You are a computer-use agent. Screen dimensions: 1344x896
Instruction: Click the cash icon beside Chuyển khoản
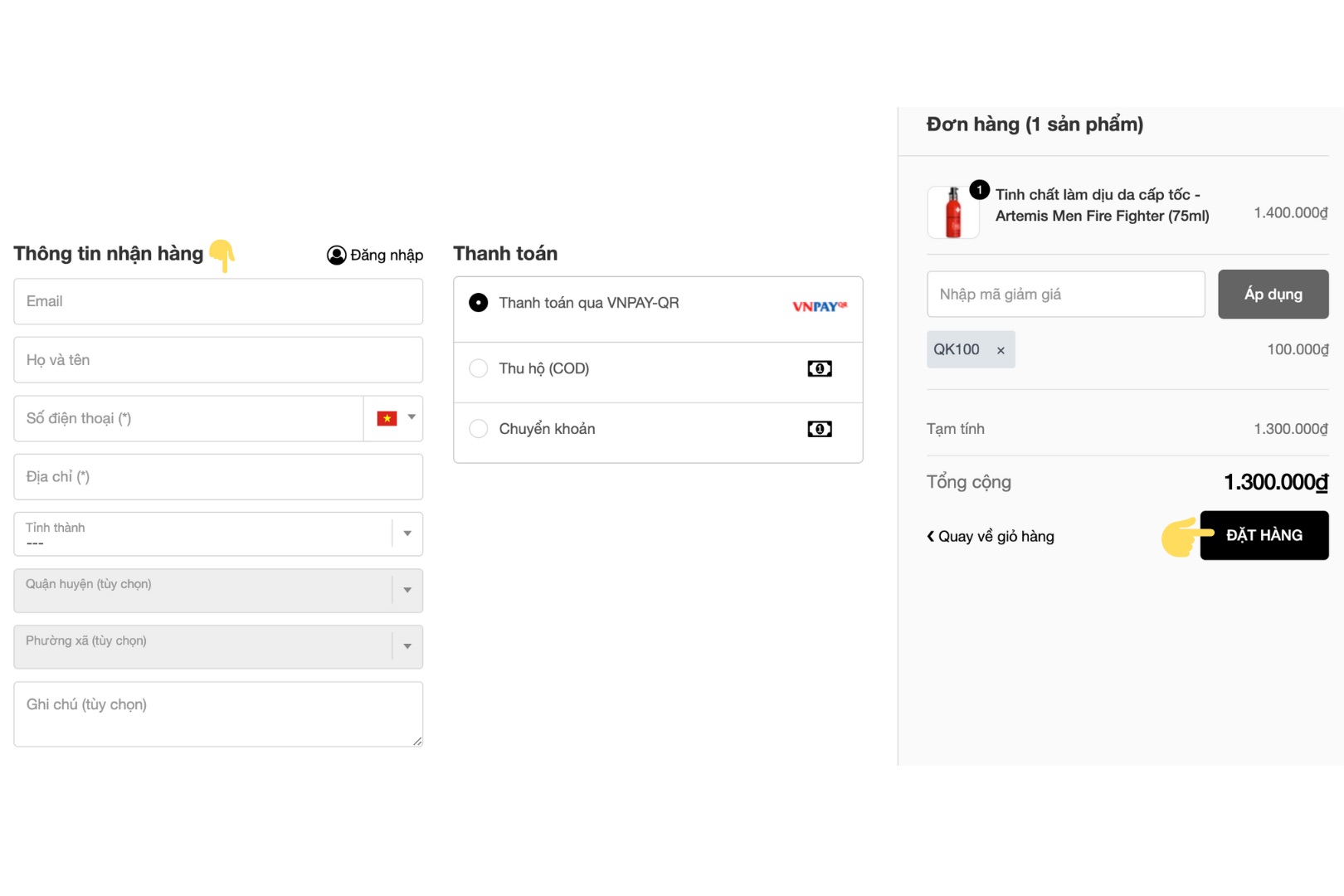(819, 429)
